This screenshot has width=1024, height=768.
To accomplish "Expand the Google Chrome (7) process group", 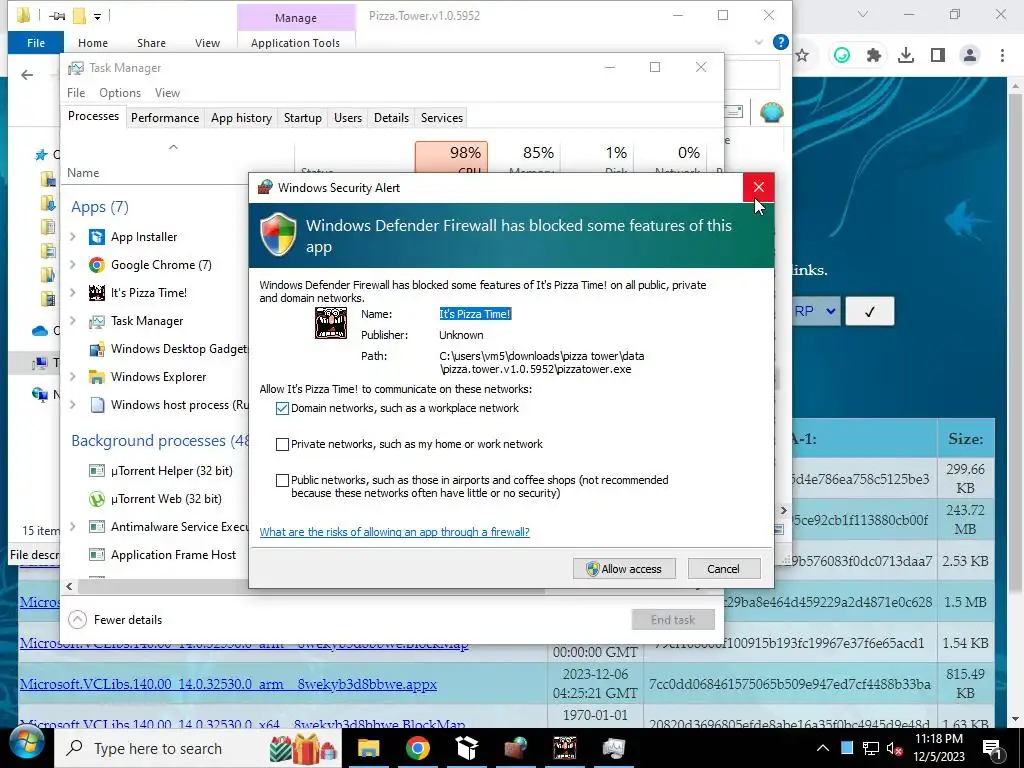I will pos(73,265).
